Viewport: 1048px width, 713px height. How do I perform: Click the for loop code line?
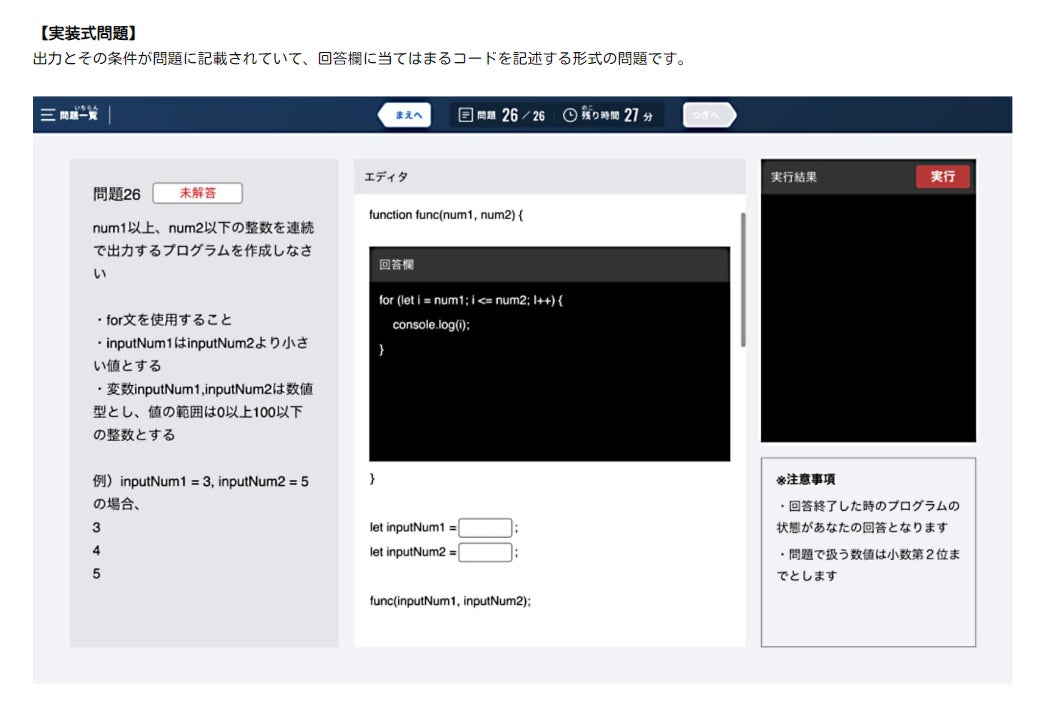471,300
